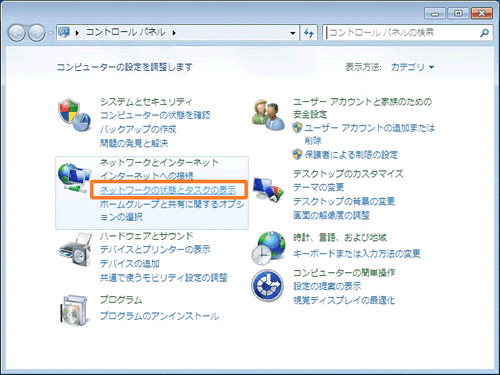Click コントロール パネル breadcrumb in address bar
Image resolution: width=500 pixels, height=375 pixels.
pyautogui.click(x=126, y=32)
